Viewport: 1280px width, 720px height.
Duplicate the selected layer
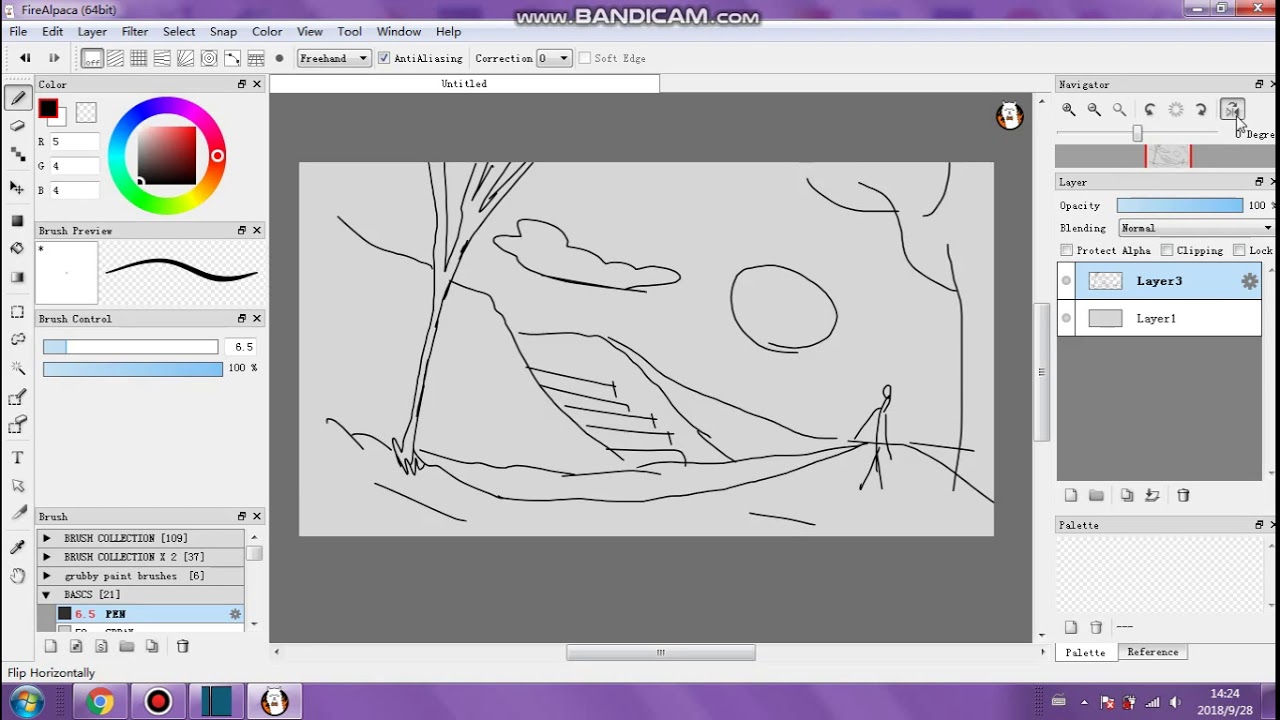(x=1127, y=495)
